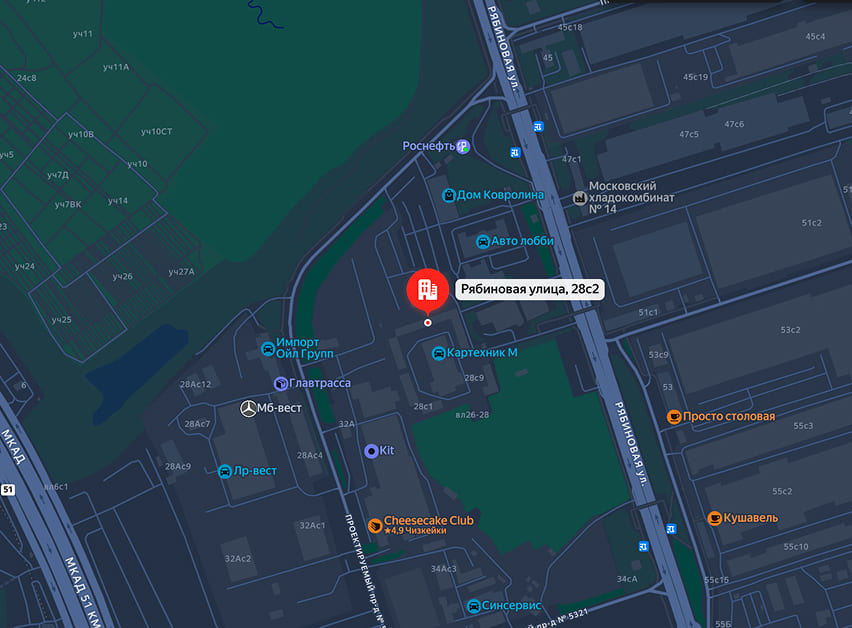Select the Дом Ковролина shop icon
The height and width of the screenshot is (628, 852).
pyautogui.click(x=449, y=195)
